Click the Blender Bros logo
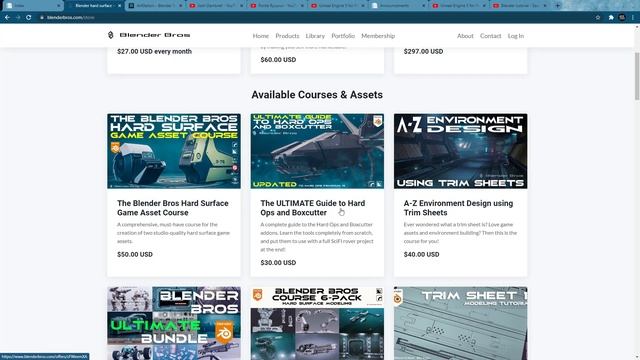Screen dimensions: 640x360 point(149,35)
